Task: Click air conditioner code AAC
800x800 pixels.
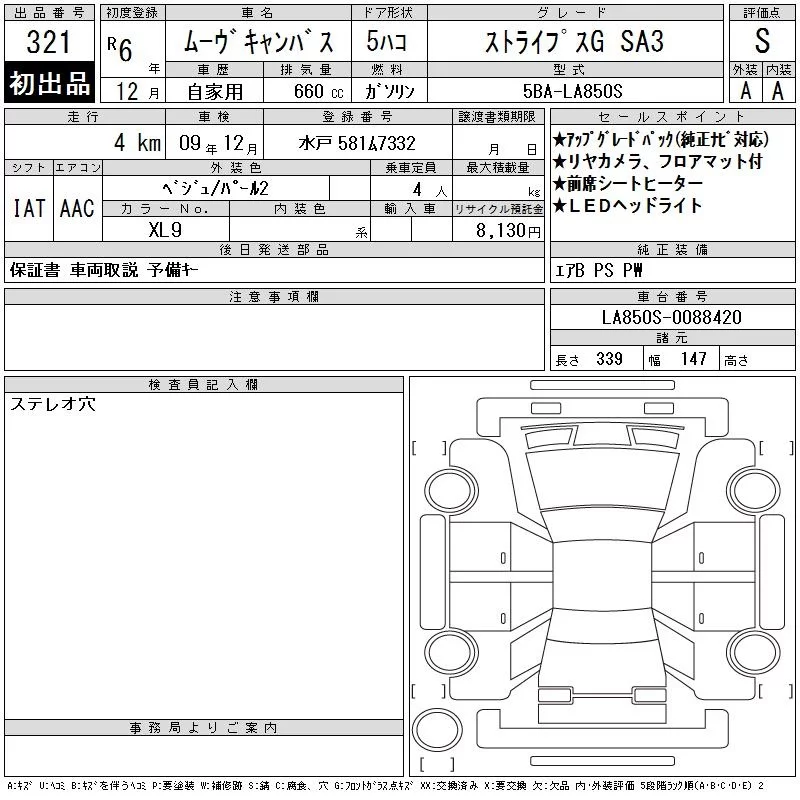Action: (x=77, y=208)
